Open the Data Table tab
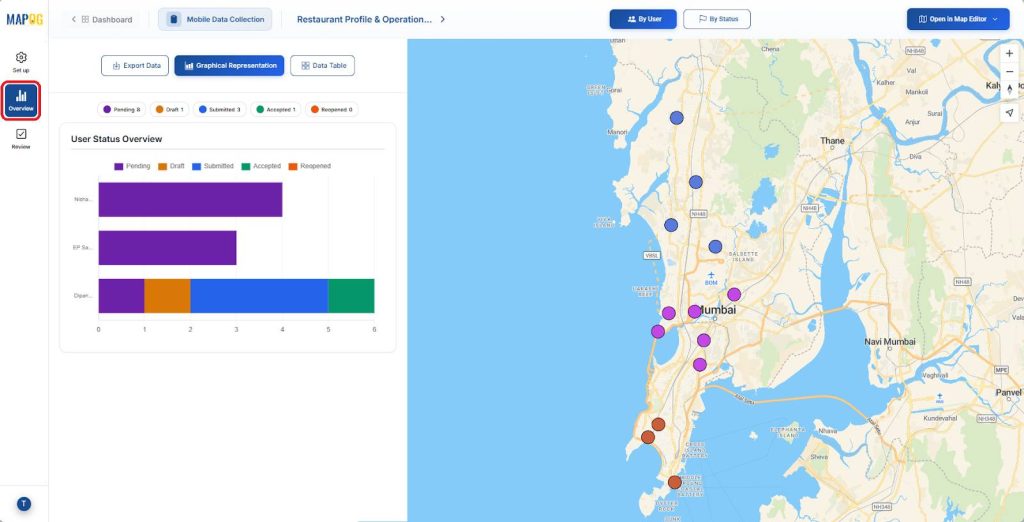1024x522 pixels. click(323, 65)
